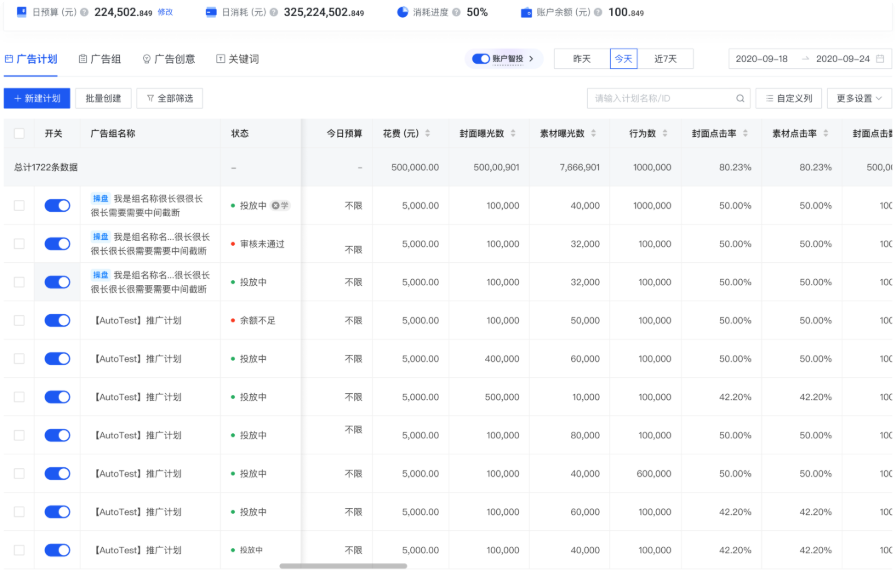Image resolution: width=895 pixels, height=574 pixels.
Task: Click the 新建计划 button
Action: [x=37, y=98]
